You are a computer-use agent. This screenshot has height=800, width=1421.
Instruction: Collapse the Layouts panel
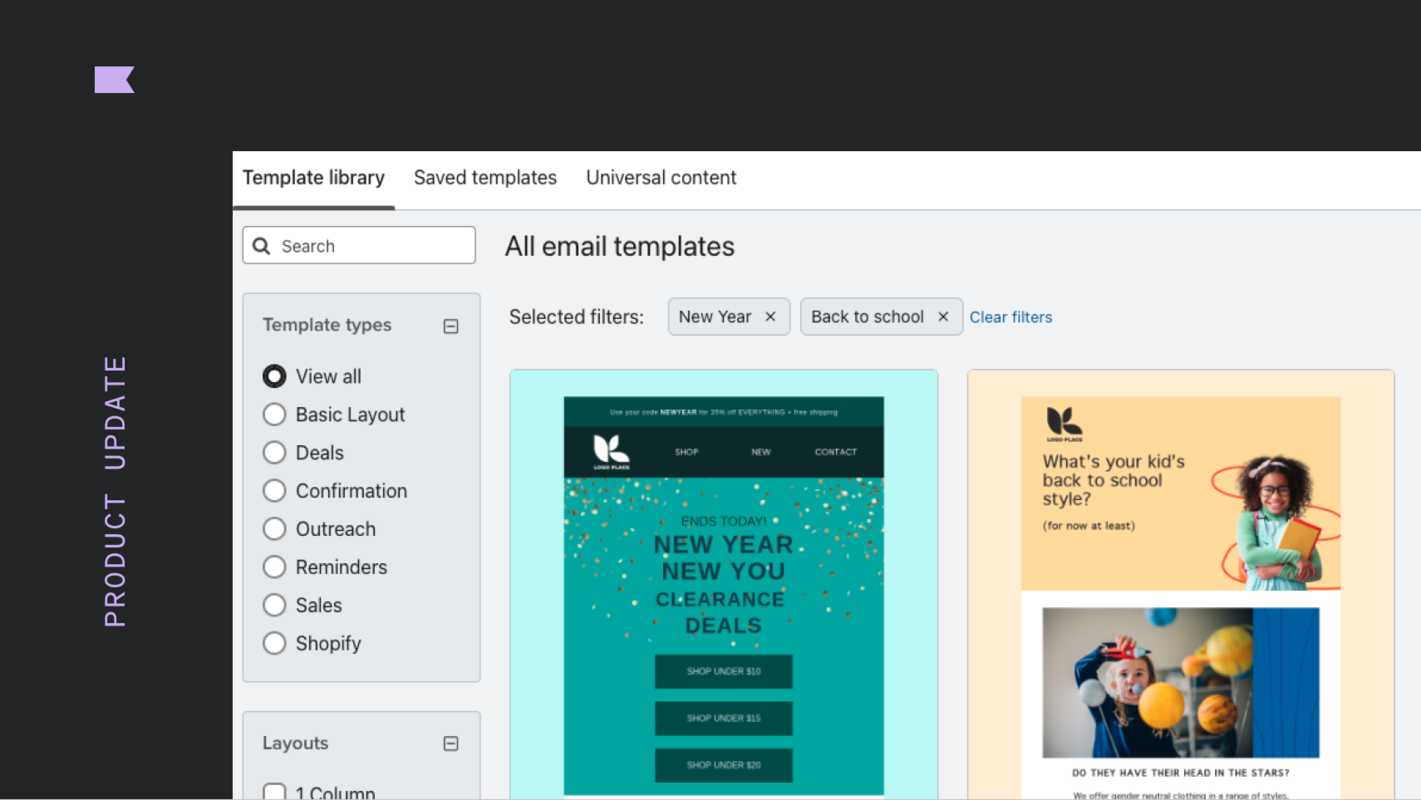coord(450,743)
